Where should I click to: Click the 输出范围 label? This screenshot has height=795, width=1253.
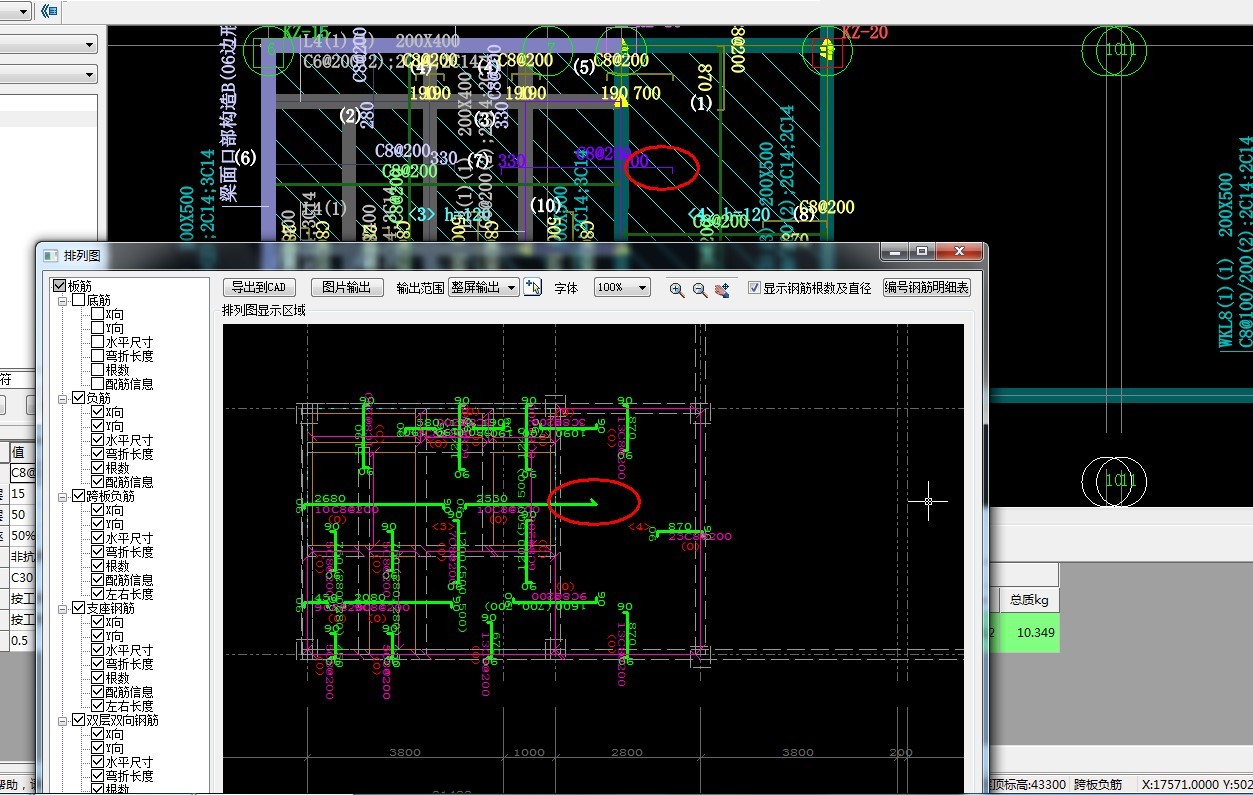point(420,288)
